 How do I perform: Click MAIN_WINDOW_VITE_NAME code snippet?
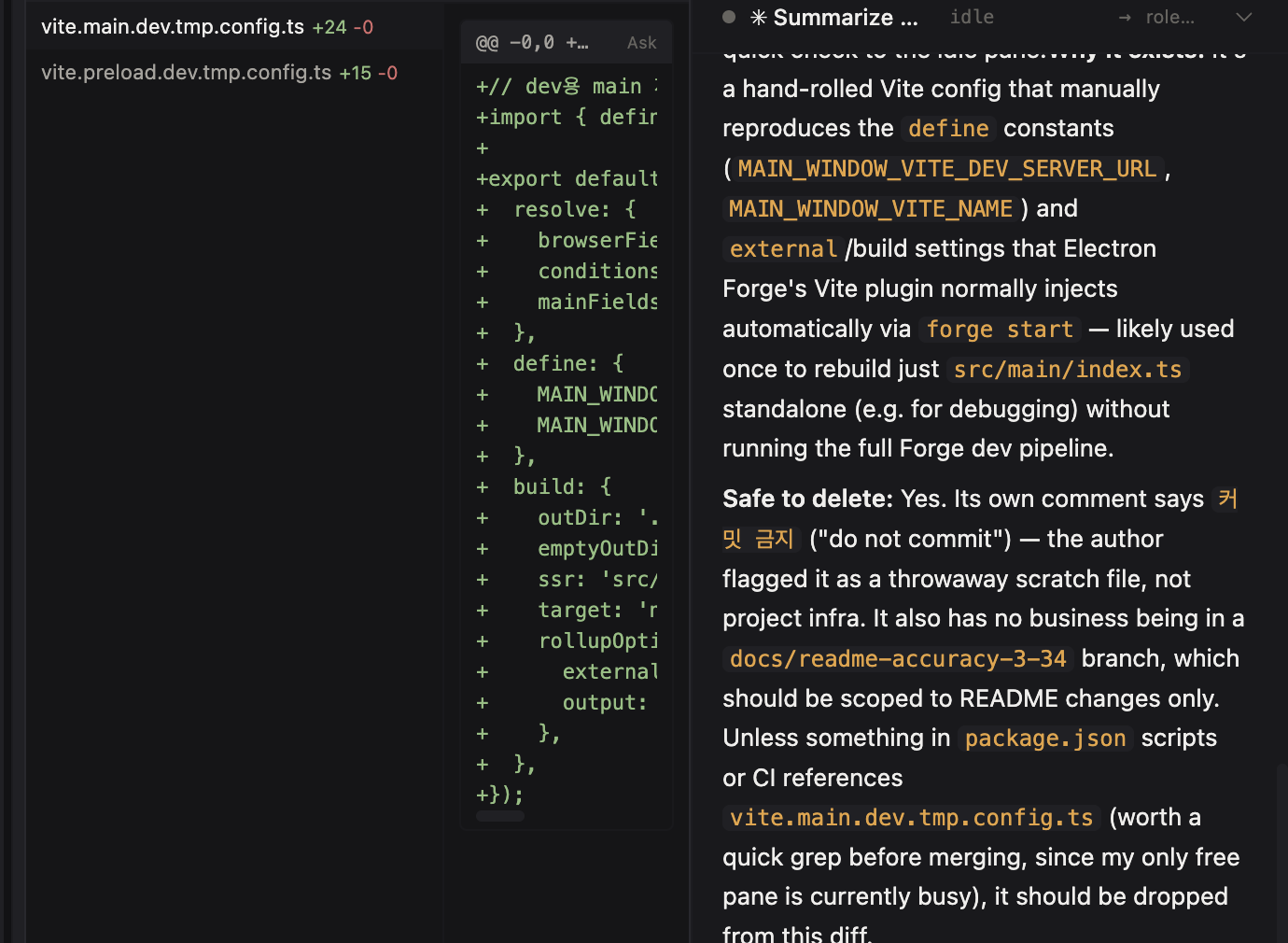[x=870, y=209]
